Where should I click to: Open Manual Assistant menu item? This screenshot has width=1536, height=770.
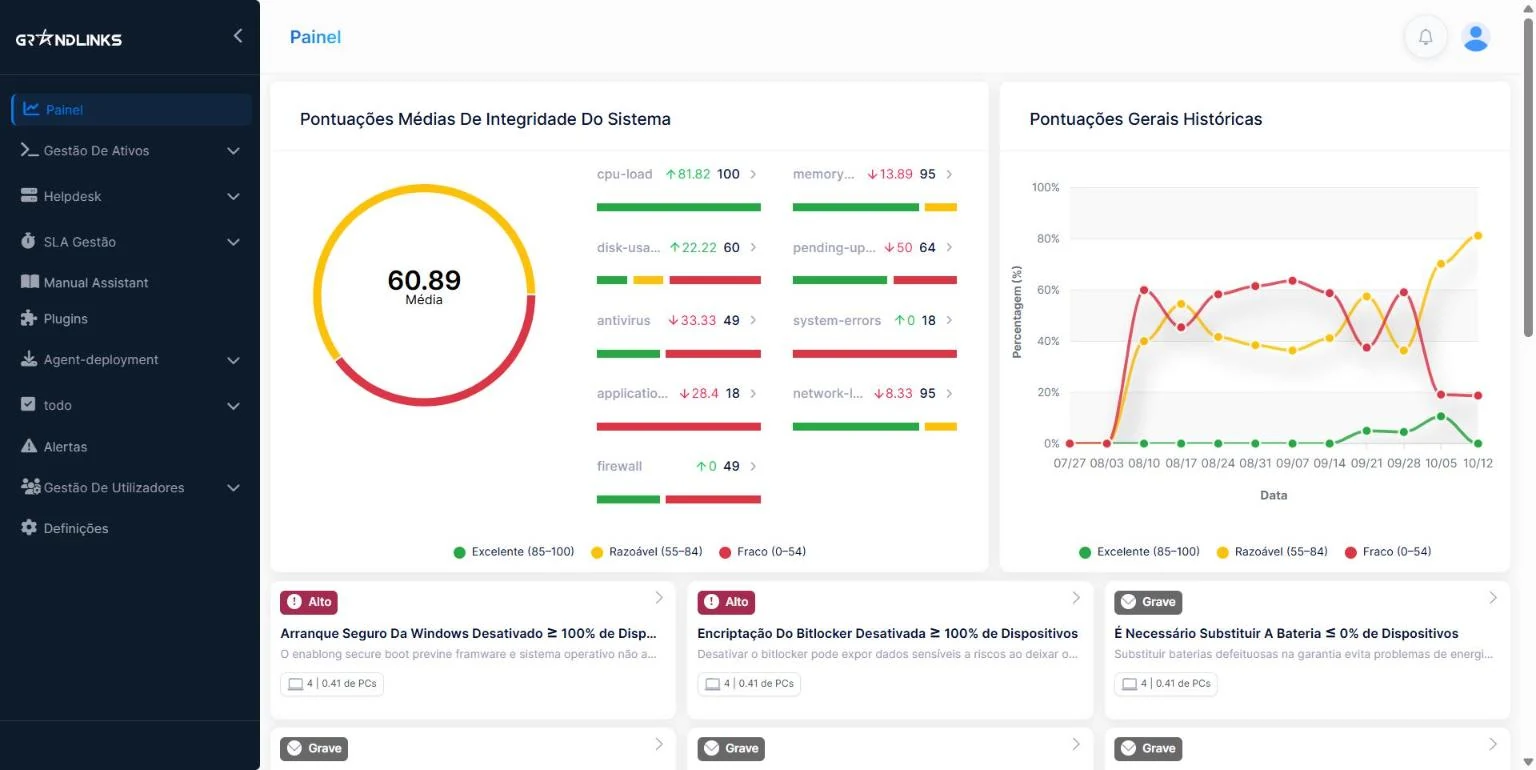(x=130, y=282)
